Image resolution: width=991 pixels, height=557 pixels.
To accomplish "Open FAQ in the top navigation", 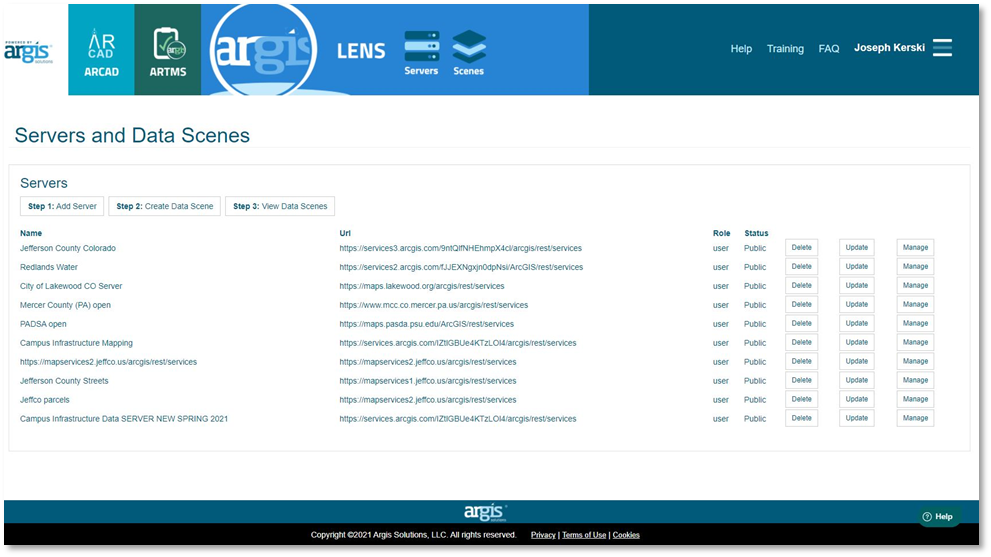I will pos(829,49).
